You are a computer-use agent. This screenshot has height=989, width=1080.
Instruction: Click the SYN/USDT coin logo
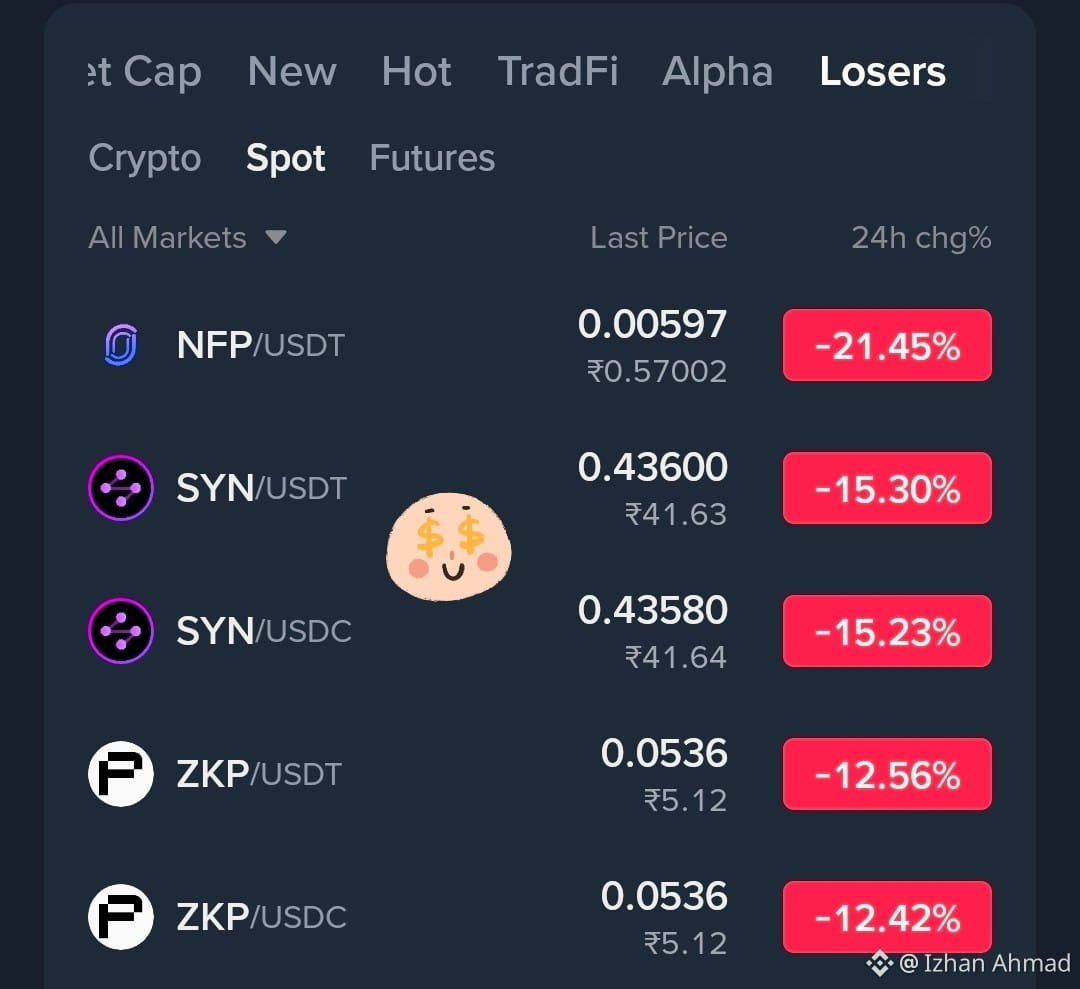pos(121,488)
